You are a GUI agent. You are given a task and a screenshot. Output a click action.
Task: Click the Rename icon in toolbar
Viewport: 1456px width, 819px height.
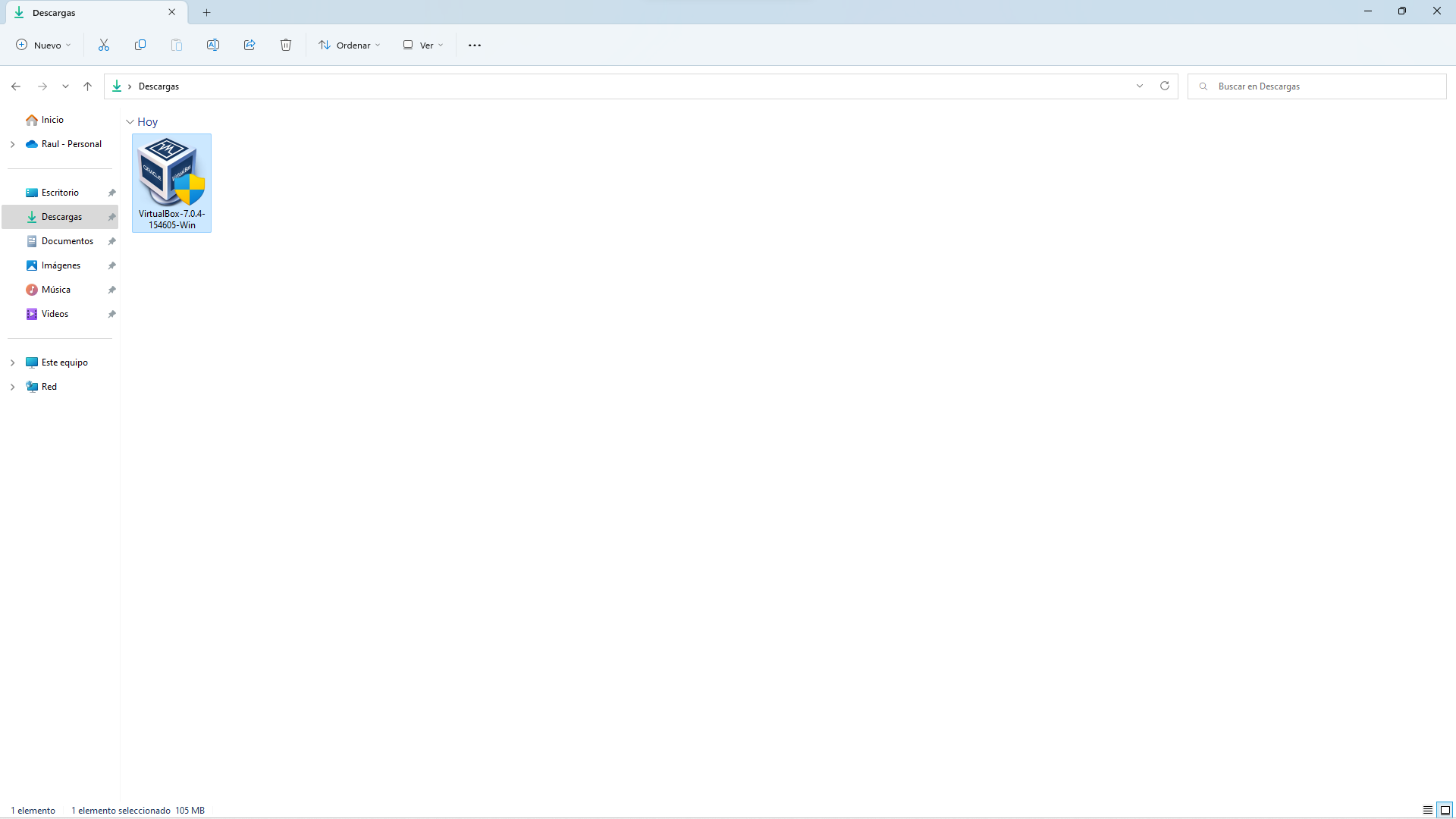(x=213, y=45)
